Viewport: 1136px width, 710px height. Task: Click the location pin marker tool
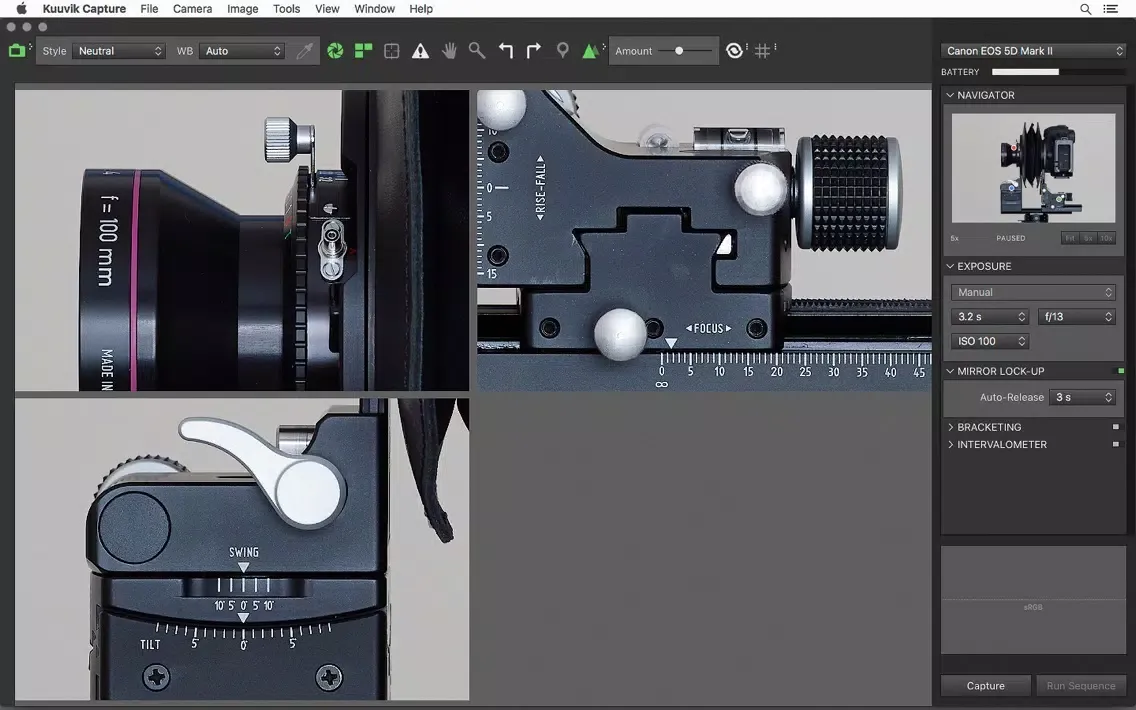pos(563,51)
